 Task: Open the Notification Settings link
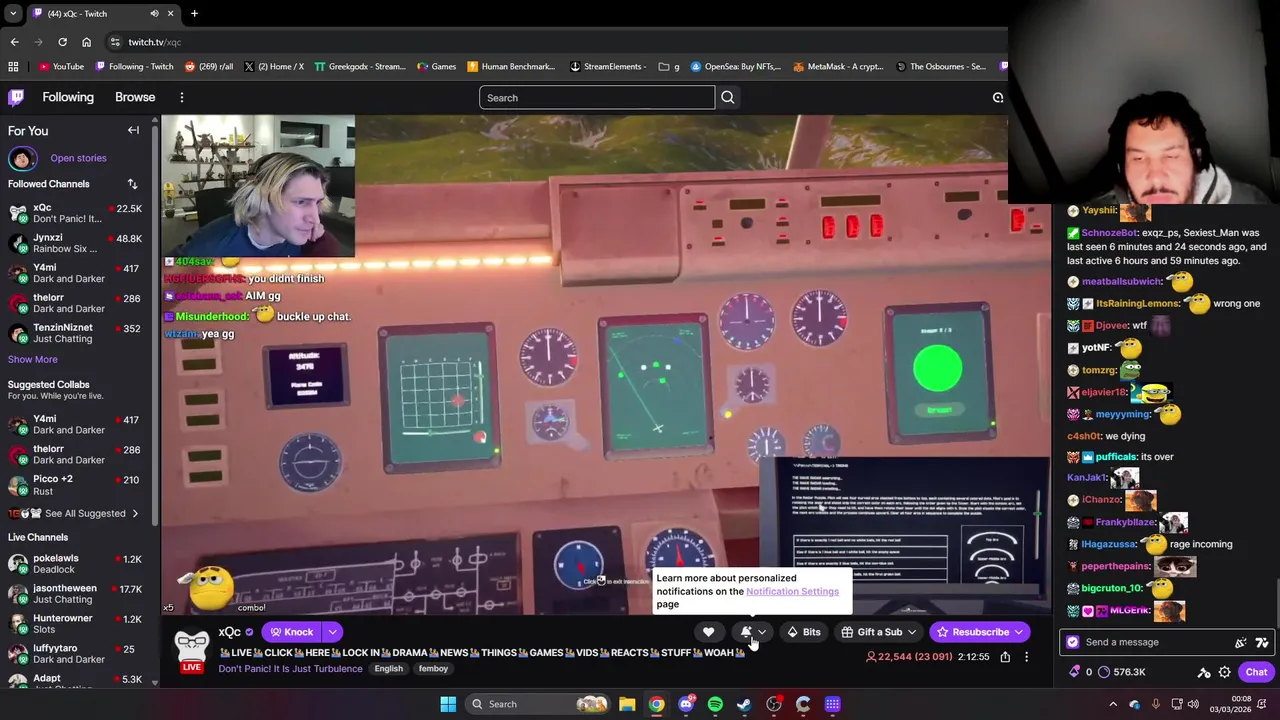tap(792, 591)
